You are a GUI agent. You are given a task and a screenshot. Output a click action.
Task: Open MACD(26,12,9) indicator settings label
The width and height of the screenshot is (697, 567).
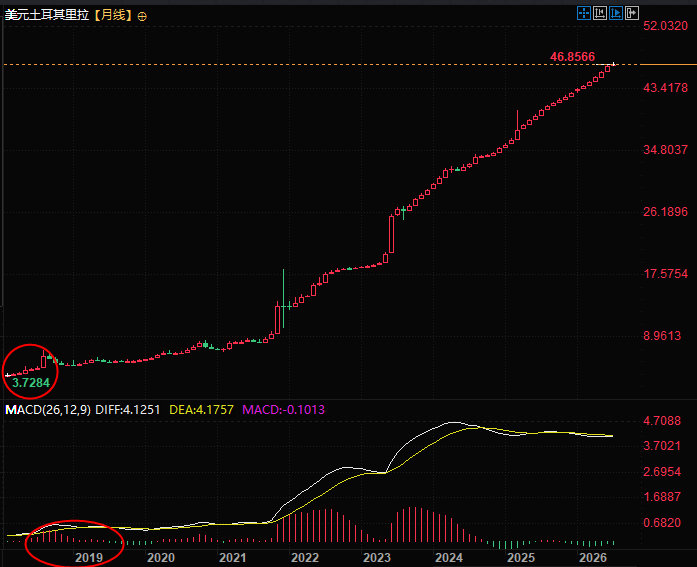(x=48, y=410)
